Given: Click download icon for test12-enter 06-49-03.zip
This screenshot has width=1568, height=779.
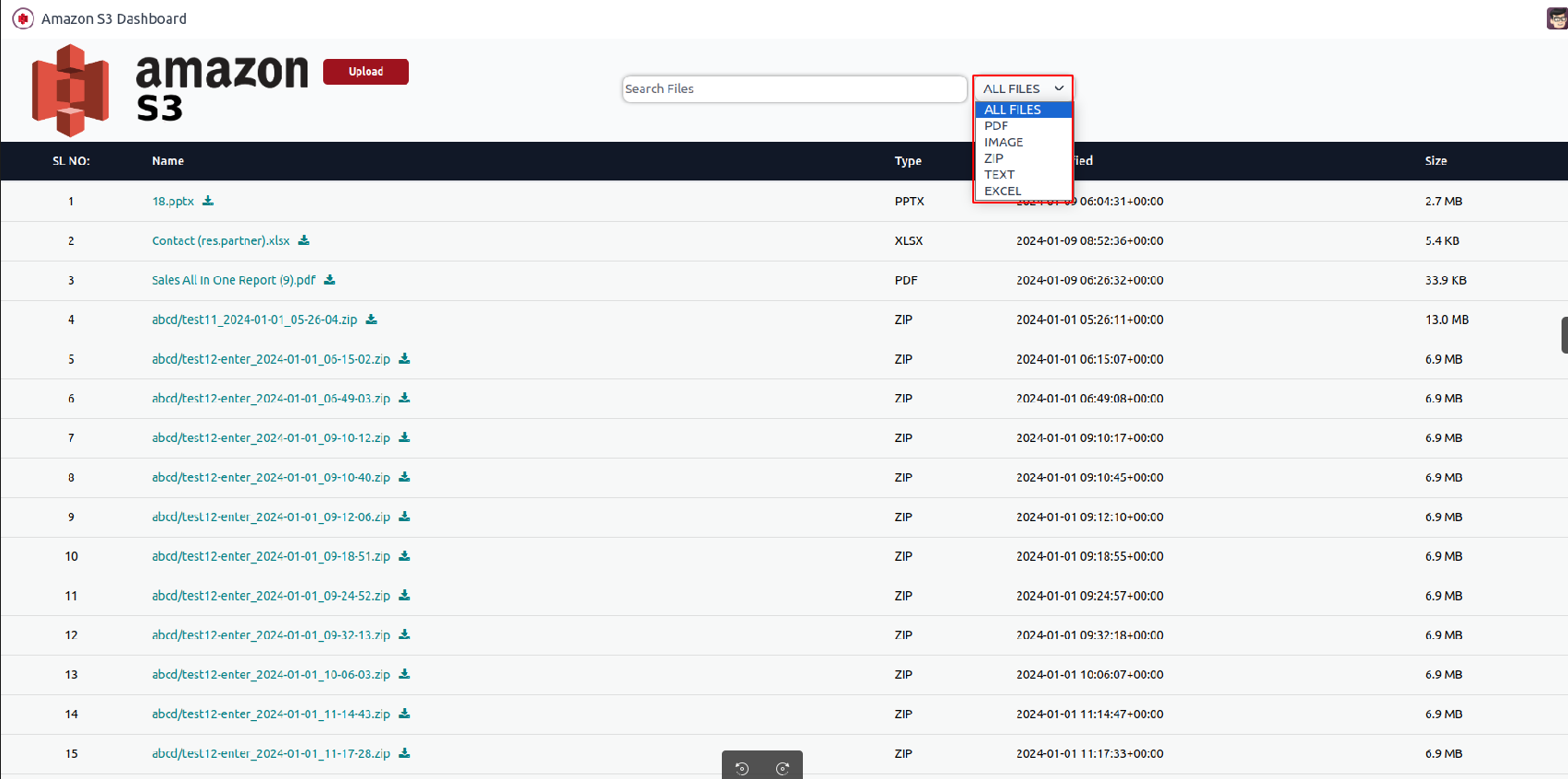Looking at the screenshot, I should 404,399.
